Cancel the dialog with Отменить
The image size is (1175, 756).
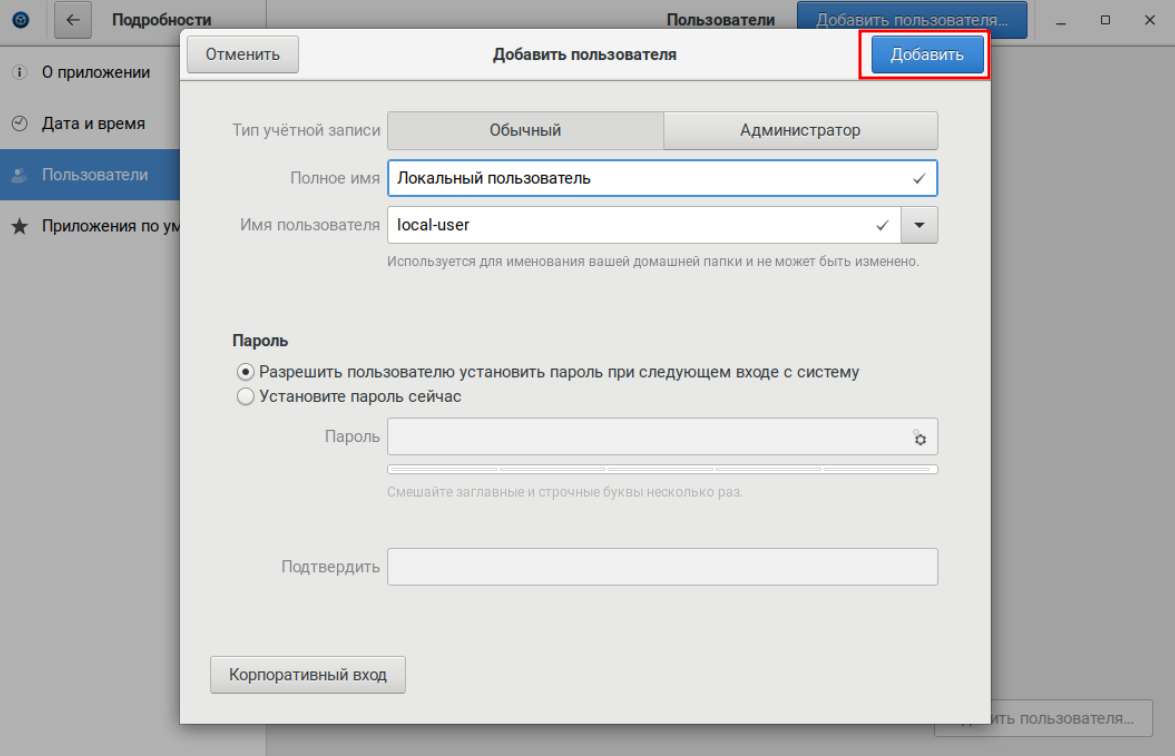click(x=242, y=55)
